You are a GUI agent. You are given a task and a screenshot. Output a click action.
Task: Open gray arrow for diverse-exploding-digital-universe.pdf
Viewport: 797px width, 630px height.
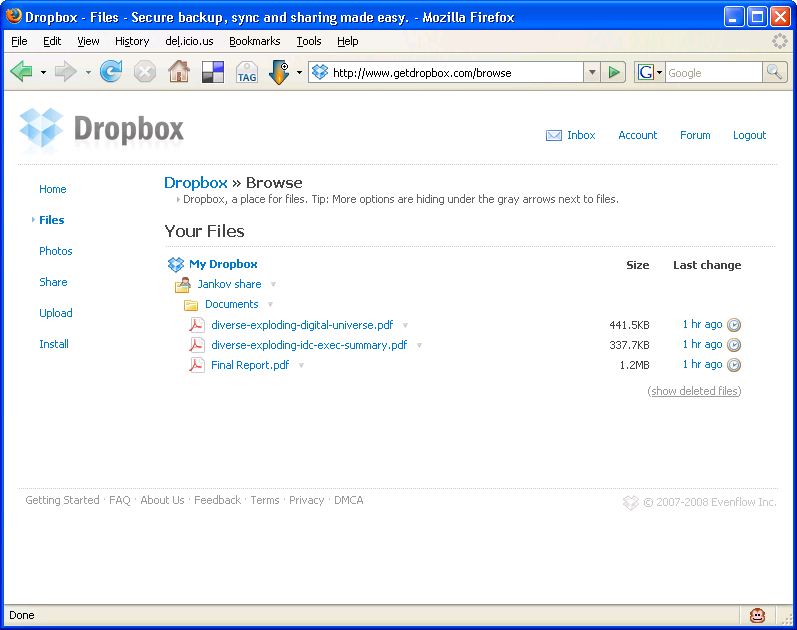tap(405, 325)
